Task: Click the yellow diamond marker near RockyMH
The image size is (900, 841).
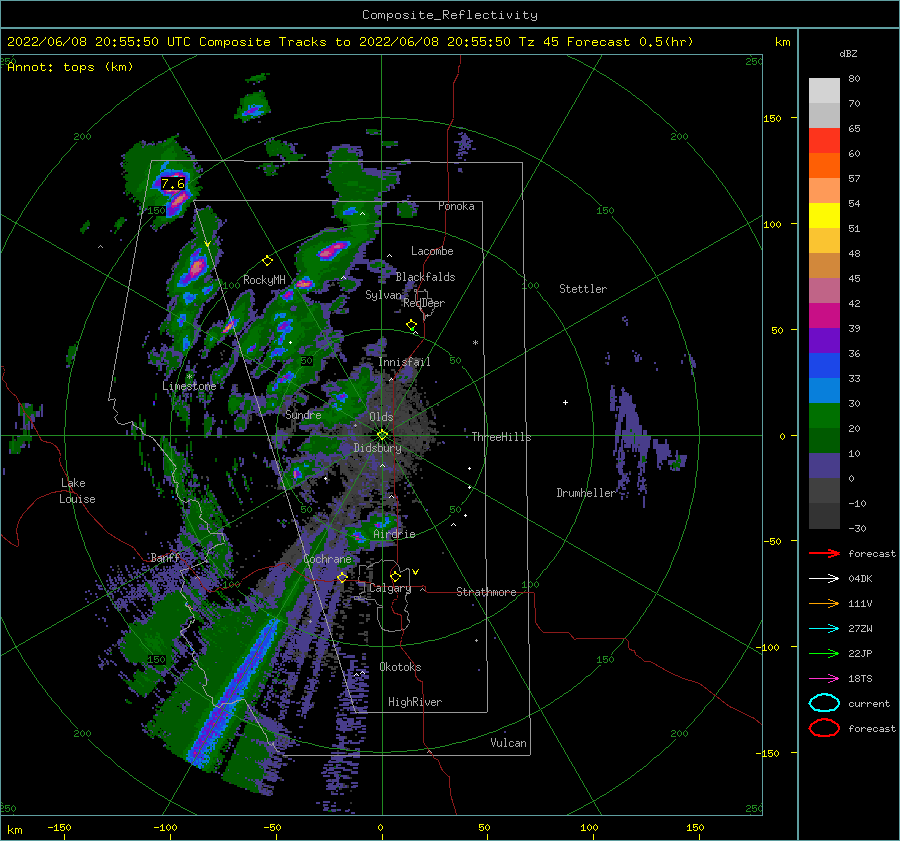Action: pos(267,261)
